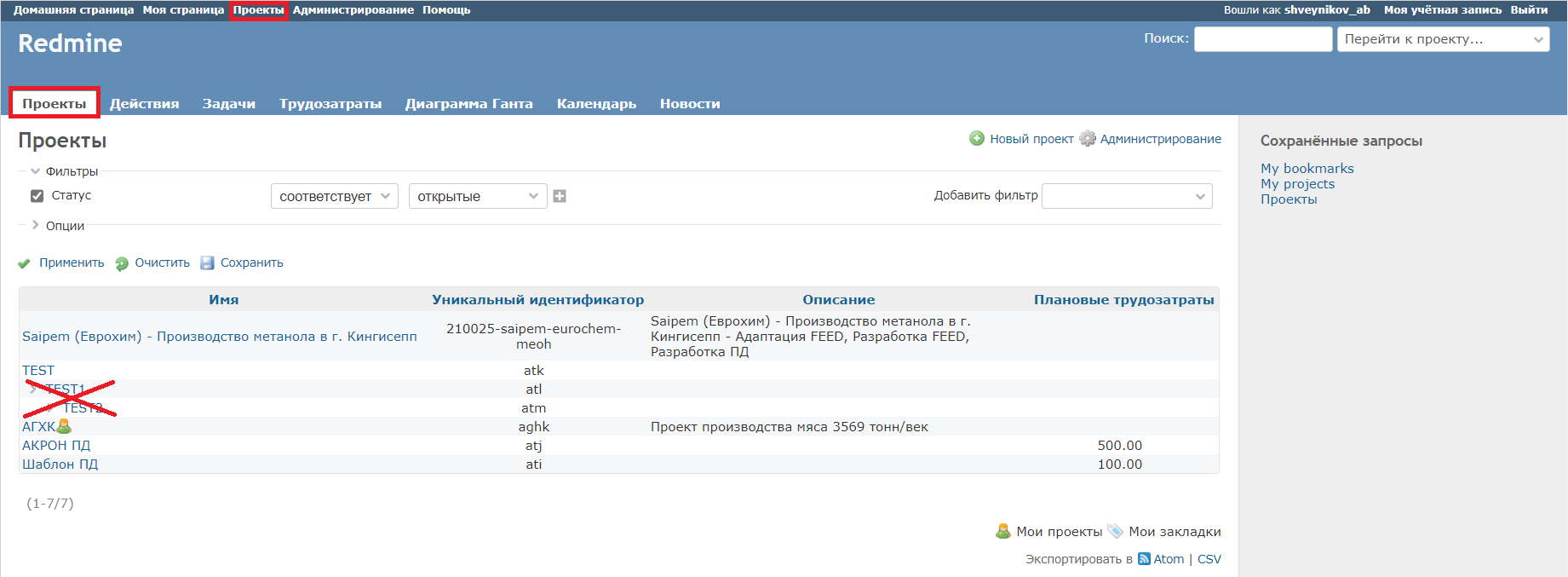1568x577 pixels.
Task: Click the Atom feed icon
Action: 1145,559
